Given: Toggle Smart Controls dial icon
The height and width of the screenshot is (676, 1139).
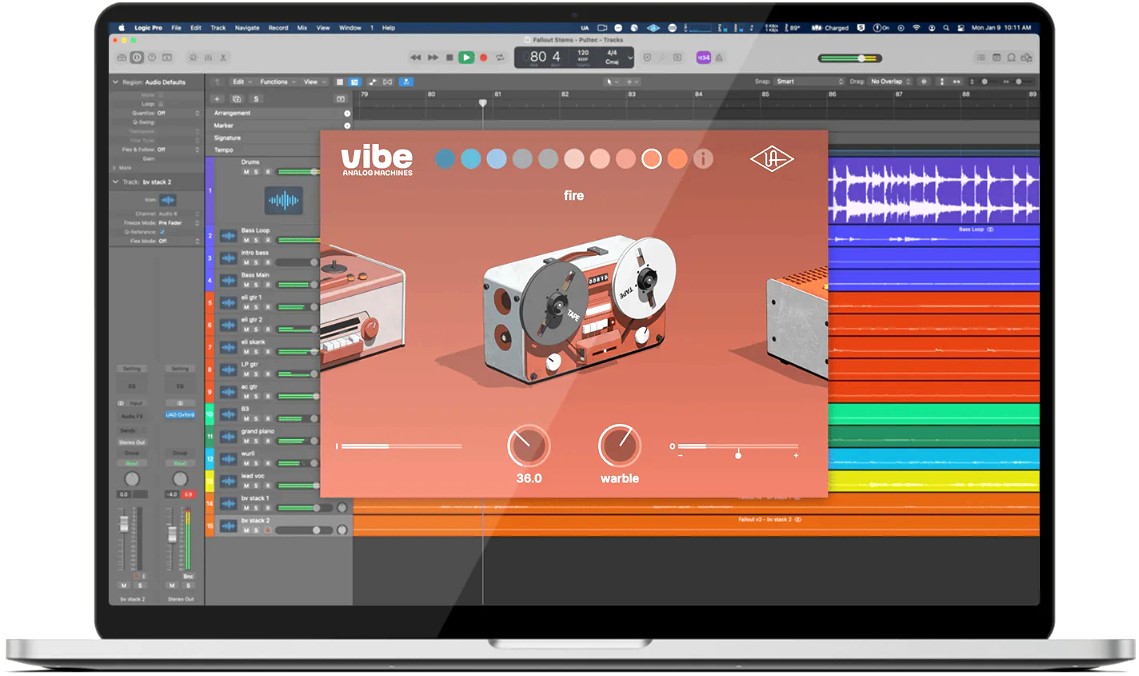Looking at the screenshot, I should 192,57.
